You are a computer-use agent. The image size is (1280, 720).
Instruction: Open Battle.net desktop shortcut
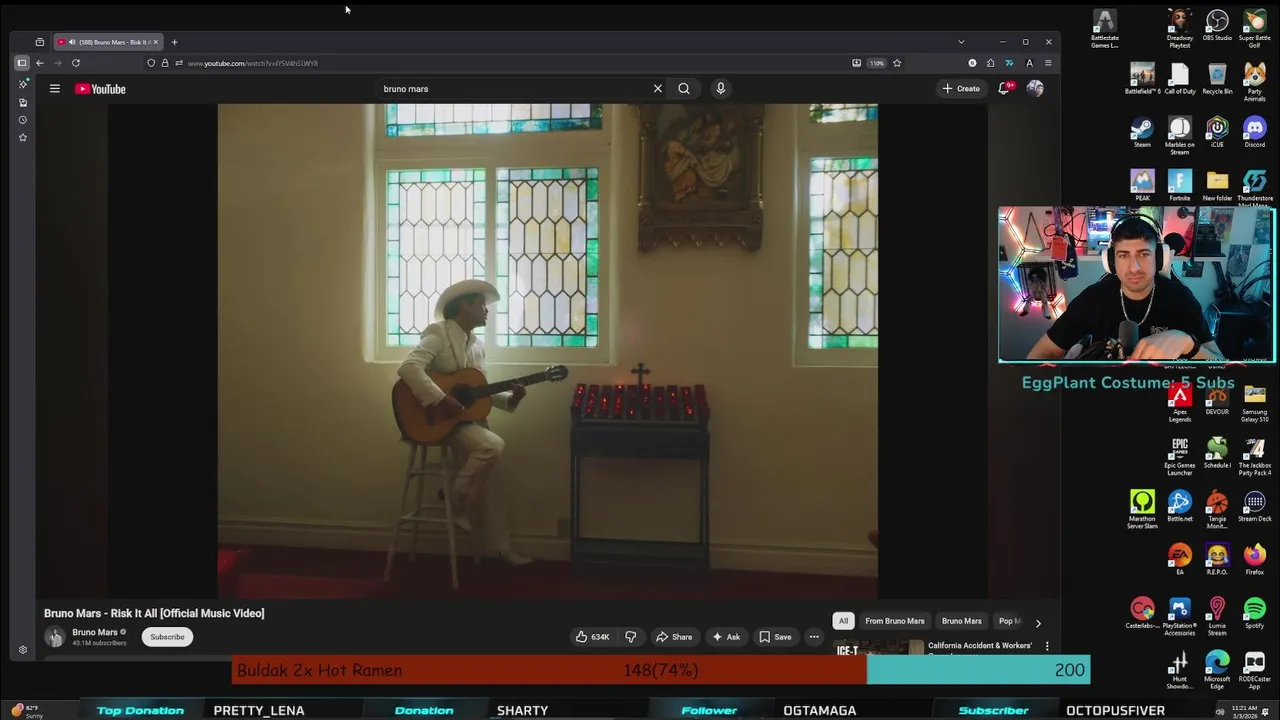1180,507
